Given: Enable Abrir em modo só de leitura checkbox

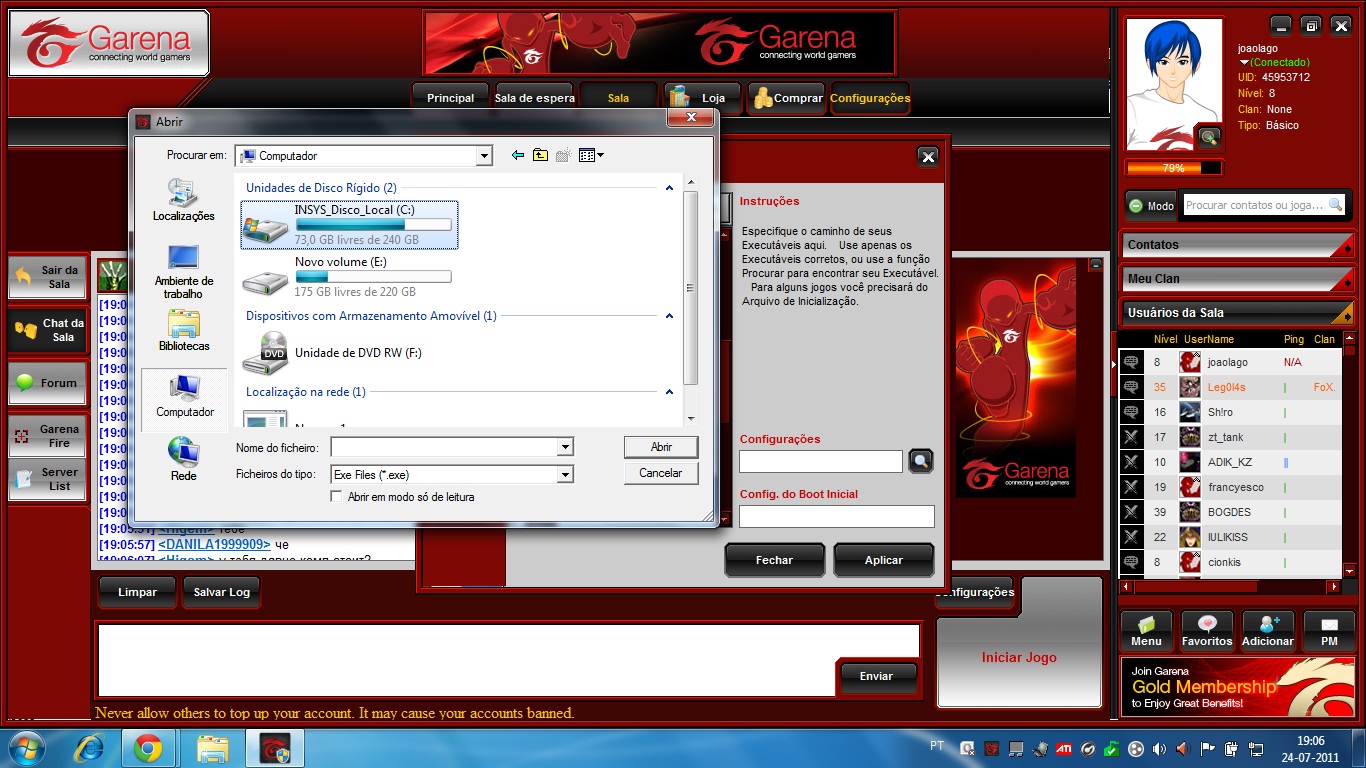Looking at the screenshot, I should (x=336, y=496).
